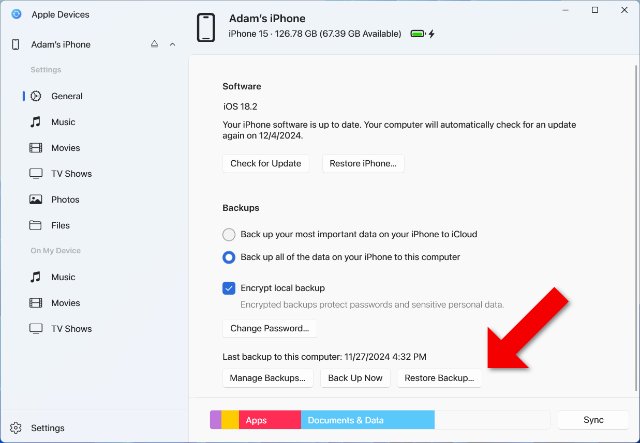Click the pink Apps storage bar segment

click(270, 420)
